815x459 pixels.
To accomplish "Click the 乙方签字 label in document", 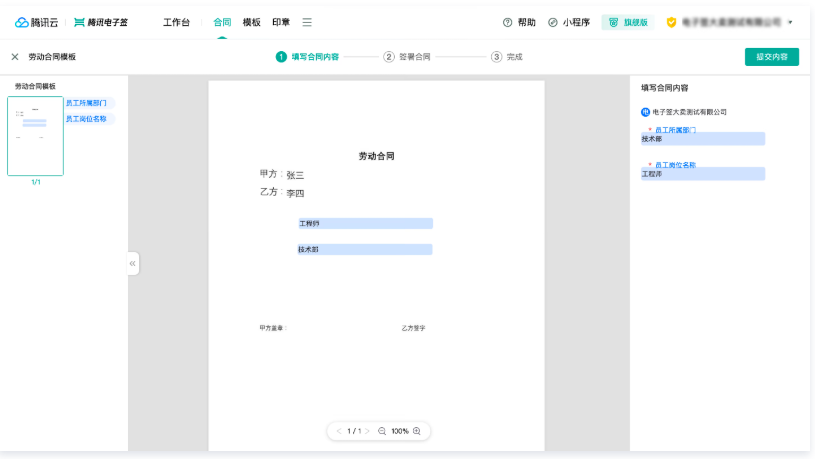I will [413, 328].
